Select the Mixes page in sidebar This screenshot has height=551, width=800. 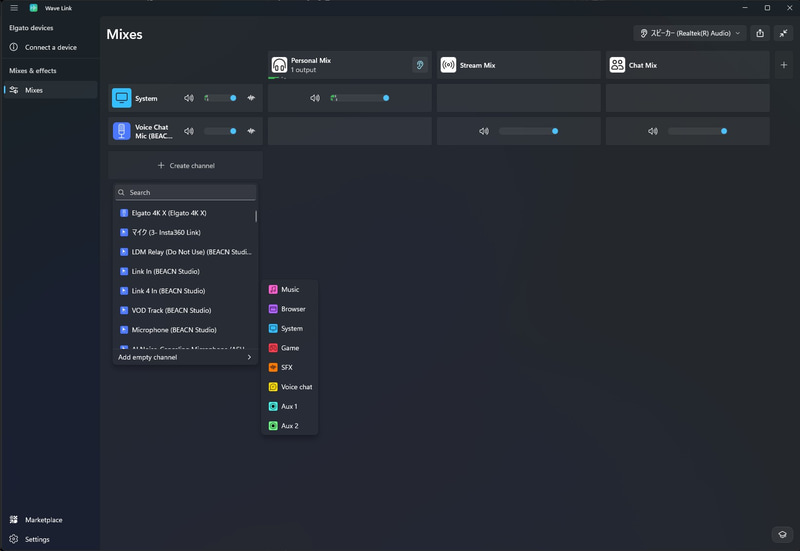click(50, 90)
